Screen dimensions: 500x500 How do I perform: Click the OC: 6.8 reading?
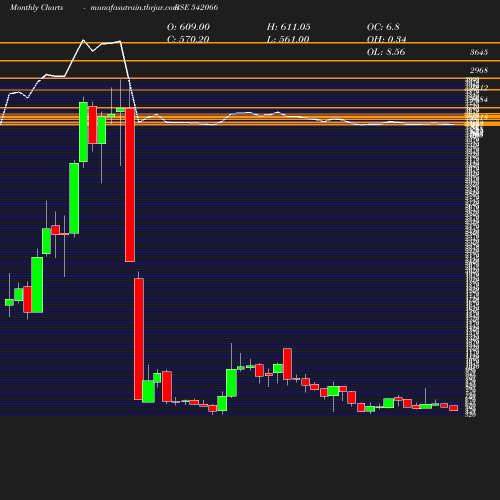(x=383, y=27)
